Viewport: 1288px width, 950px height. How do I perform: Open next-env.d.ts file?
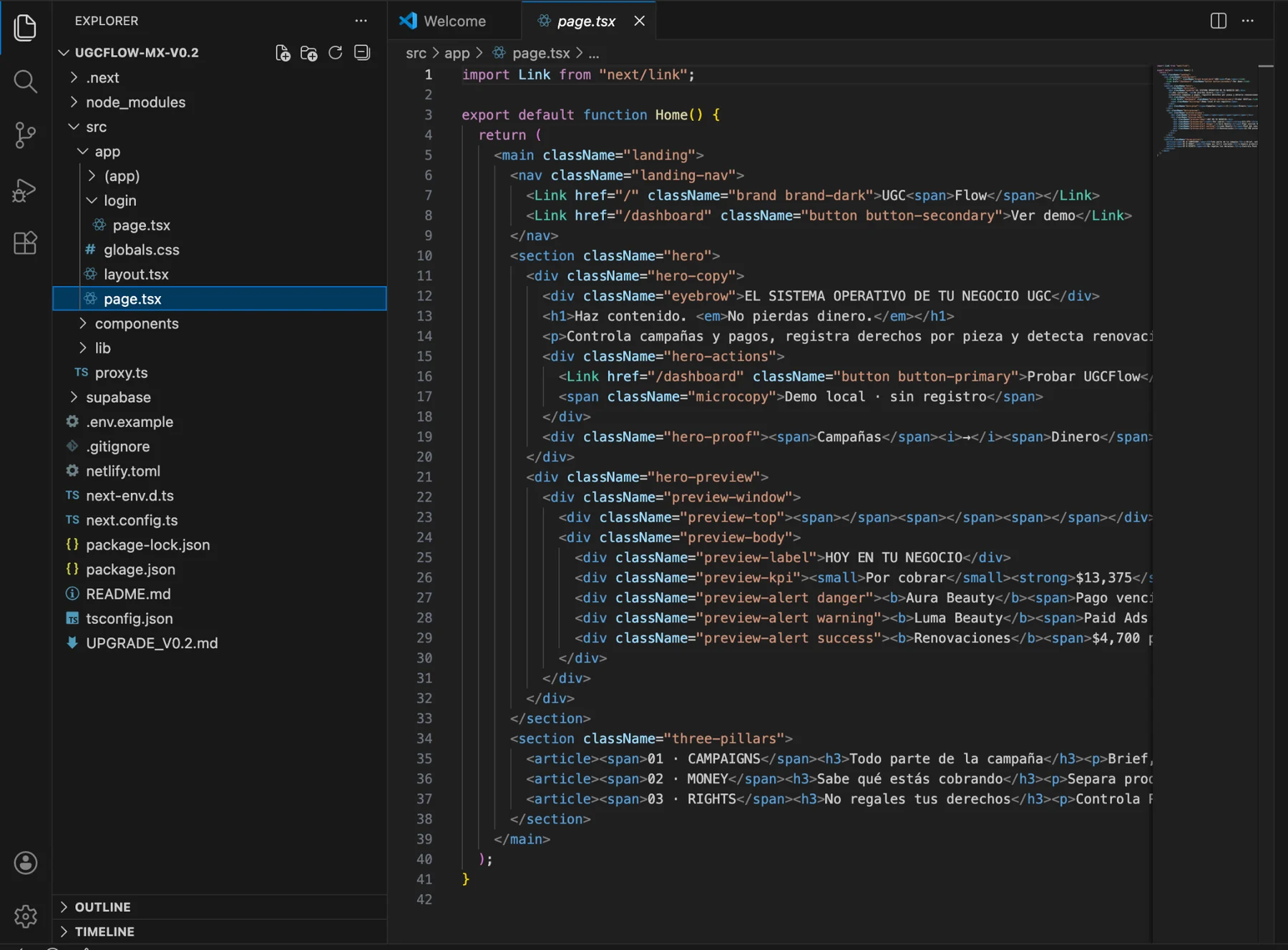[220, 496]
